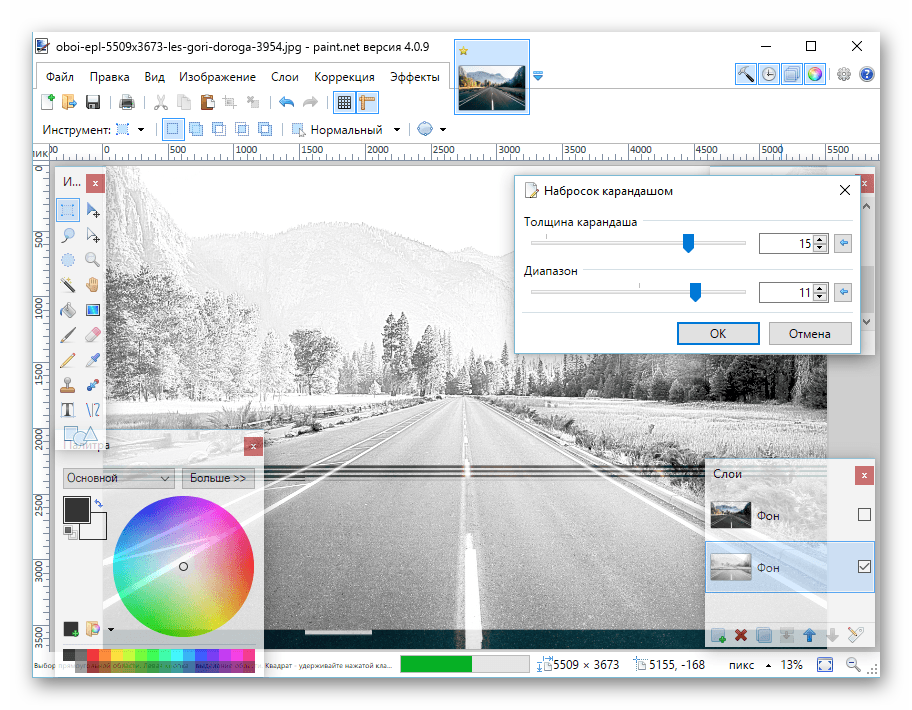Open the Основной color mode dropdown

click(118, 478)
